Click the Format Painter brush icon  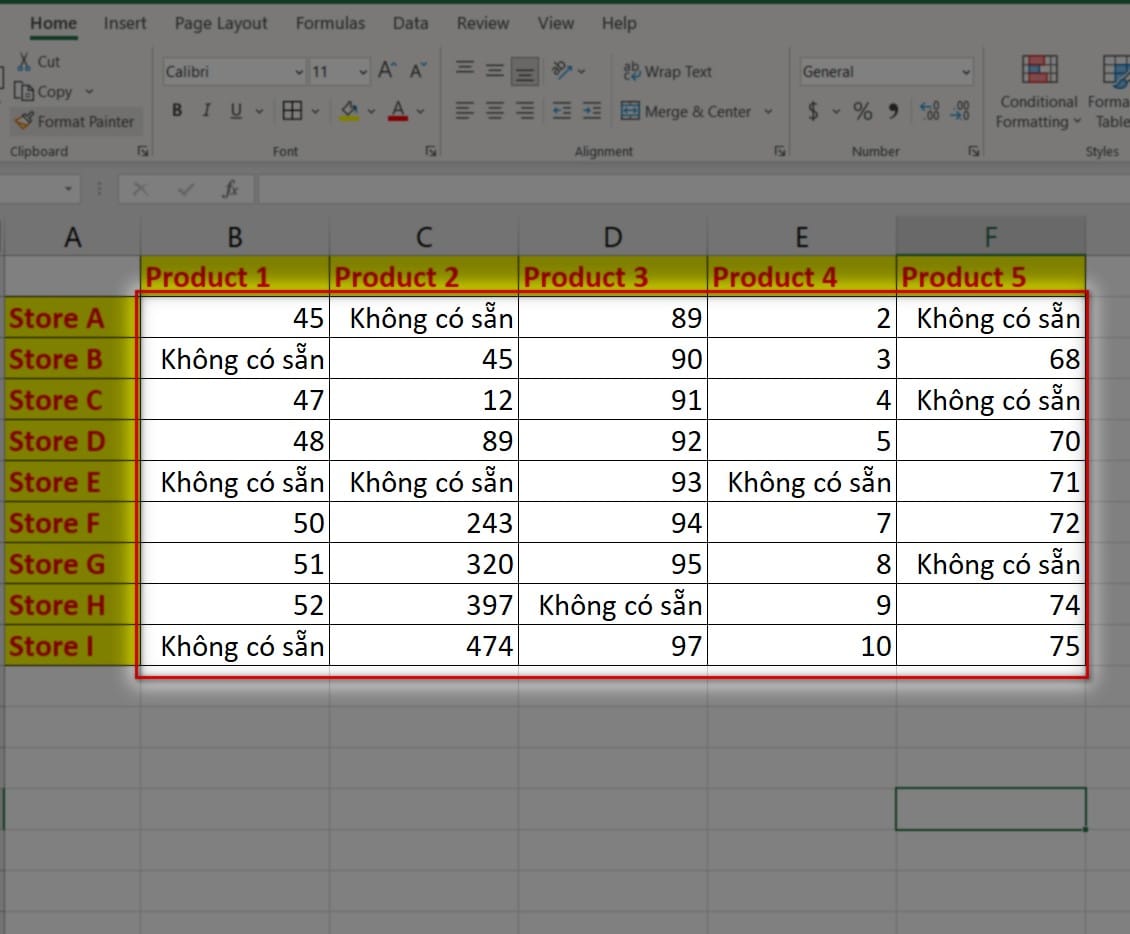click(24, 121)
